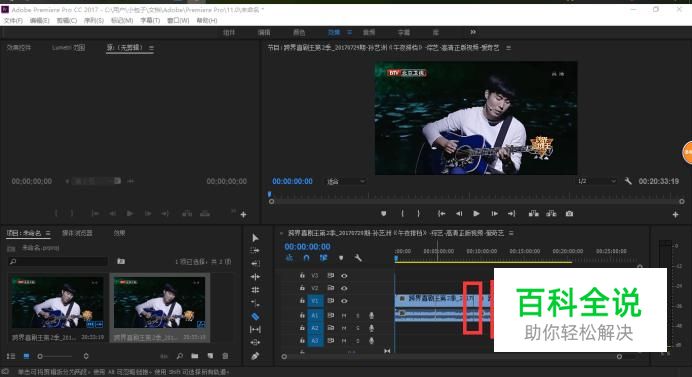The width and height of the screenshot is (692, 377).
Task: Step back one frame in program monitor
Action: pyautogui.click(x=459, y=214)
